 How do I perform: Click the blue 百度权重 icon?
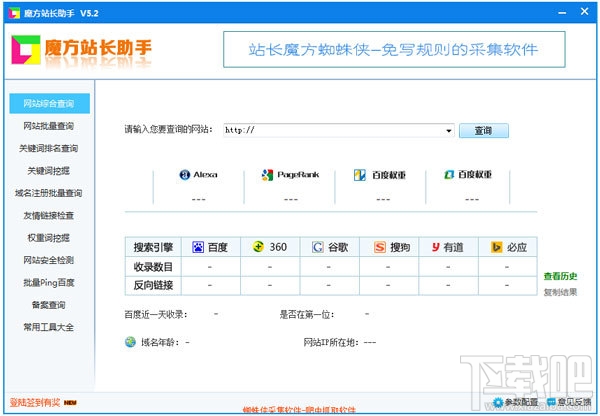(360, 175)
